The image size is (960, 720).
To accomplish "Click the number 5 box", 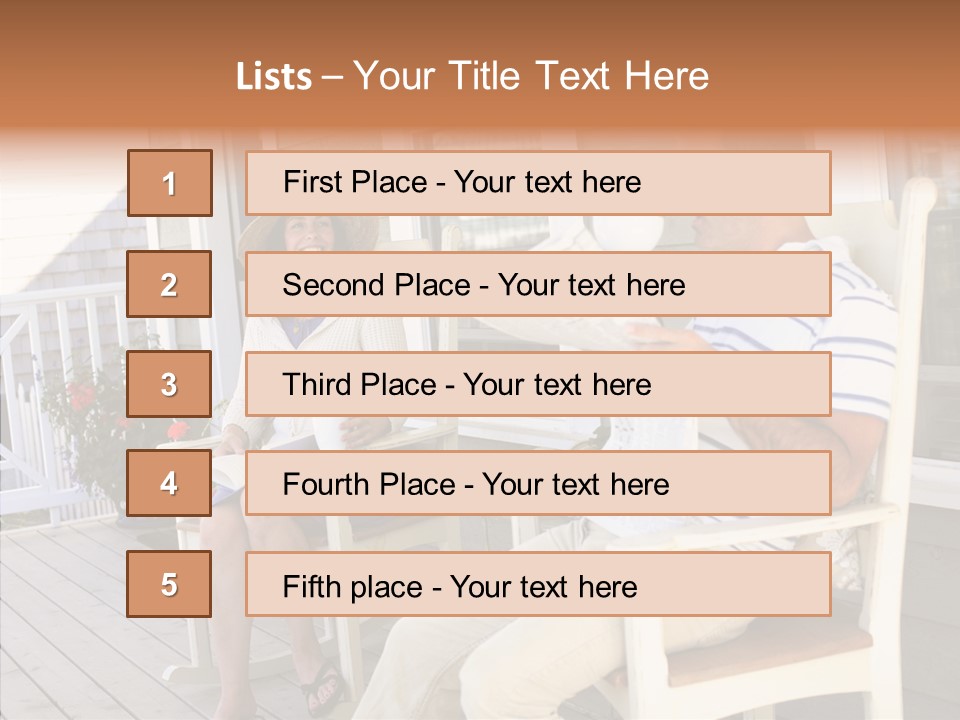I will pos(170,584).
